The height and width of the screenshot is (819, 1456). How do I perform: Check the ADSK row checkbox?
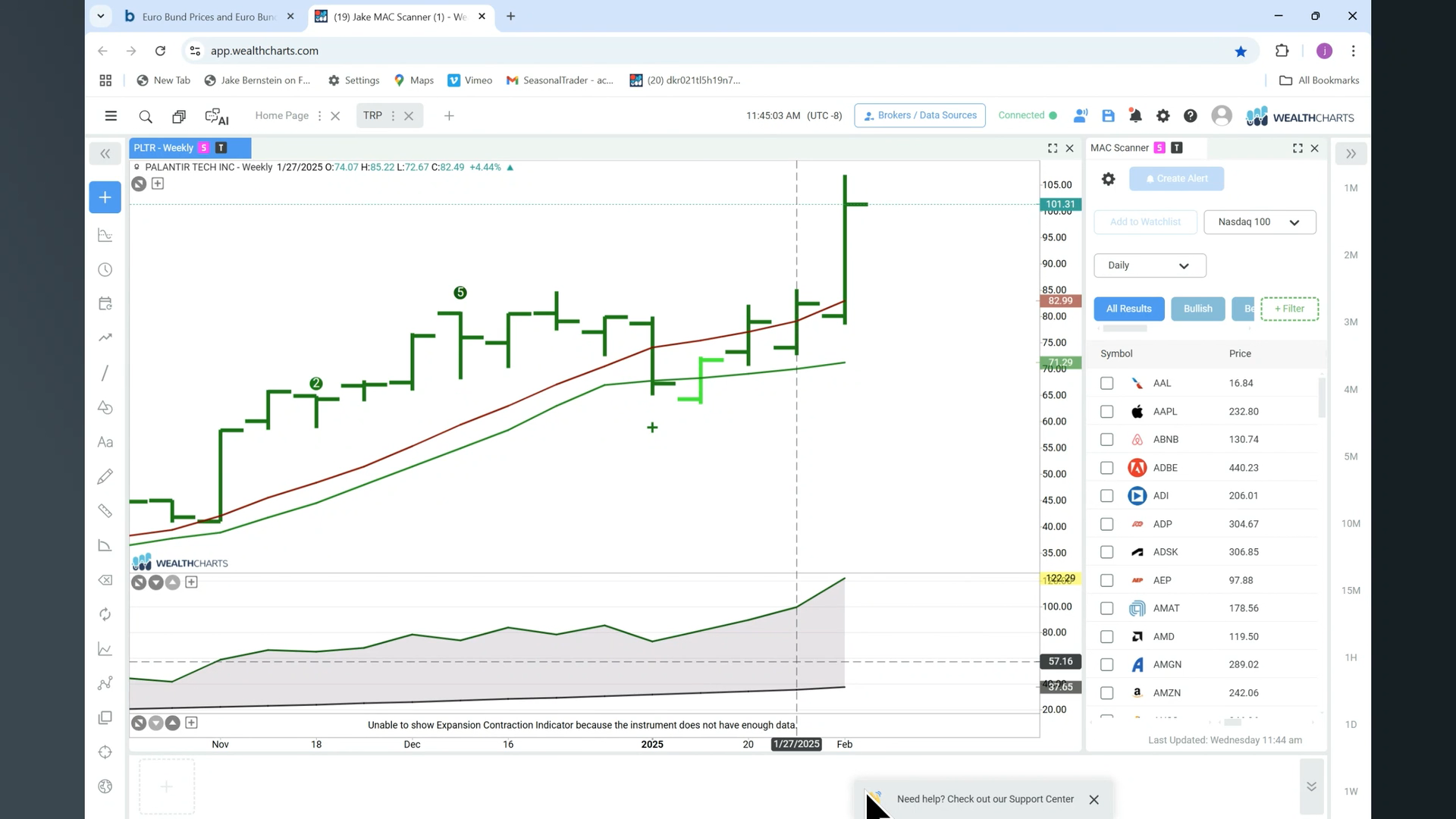tap(1107, 552)
